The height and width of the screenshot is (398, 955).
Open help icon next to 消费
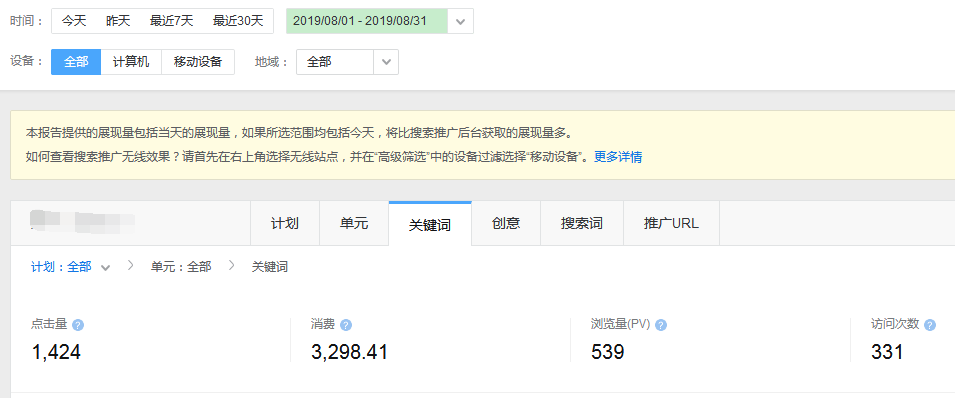(346, 325)
